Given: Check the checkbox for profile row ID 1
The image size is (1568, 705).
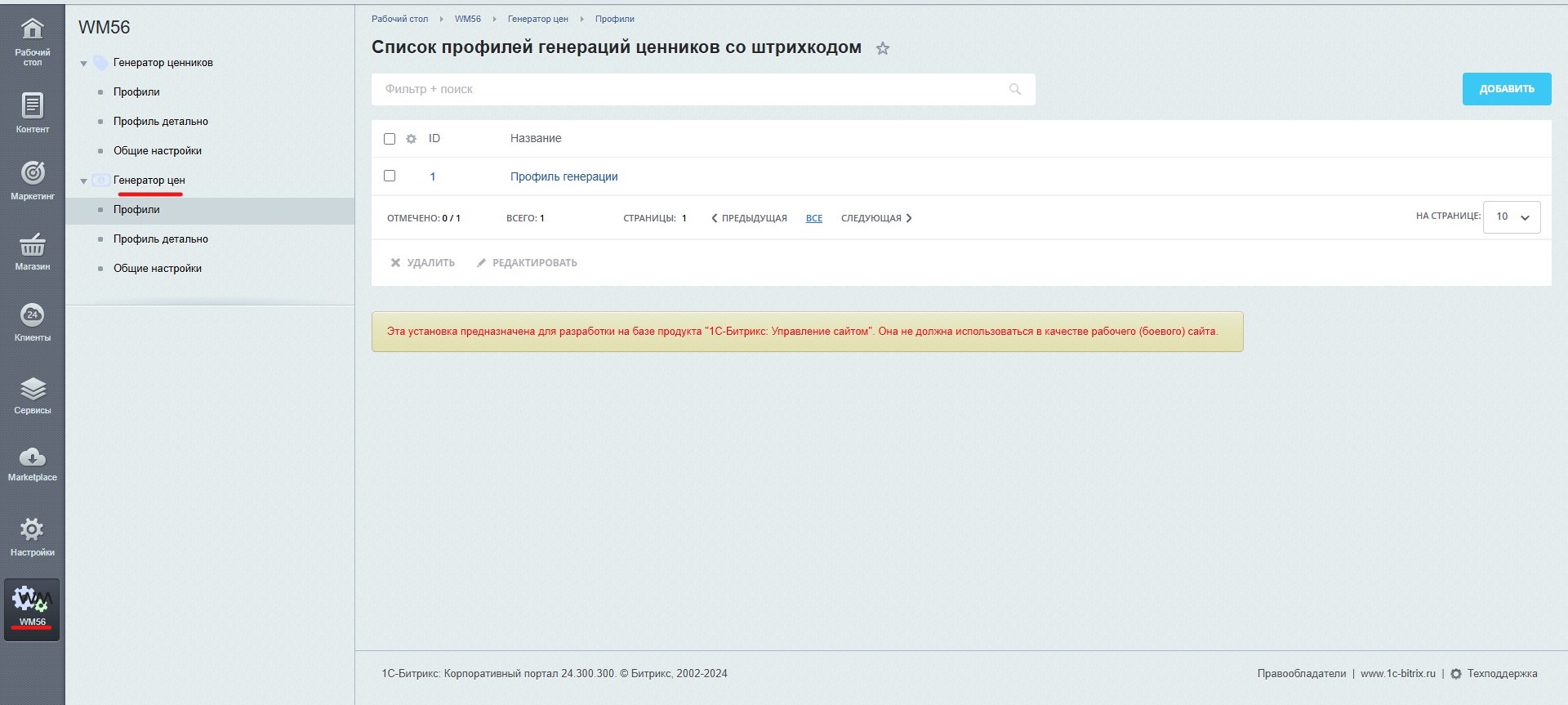Looking at the screenshot, I should 390,176.
